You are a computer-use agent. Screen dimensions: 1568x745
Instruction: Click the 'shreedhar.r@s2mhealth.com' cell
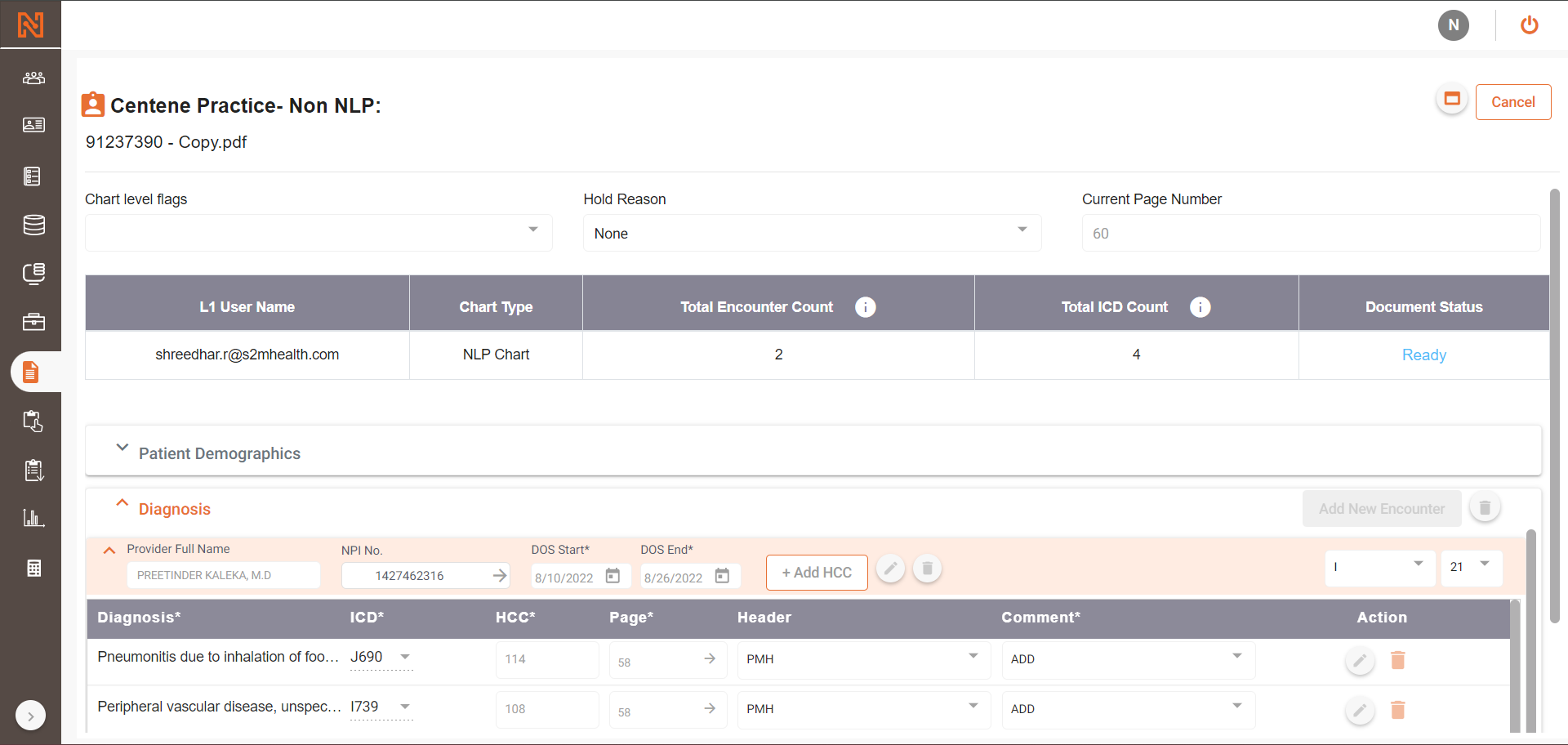247,355
